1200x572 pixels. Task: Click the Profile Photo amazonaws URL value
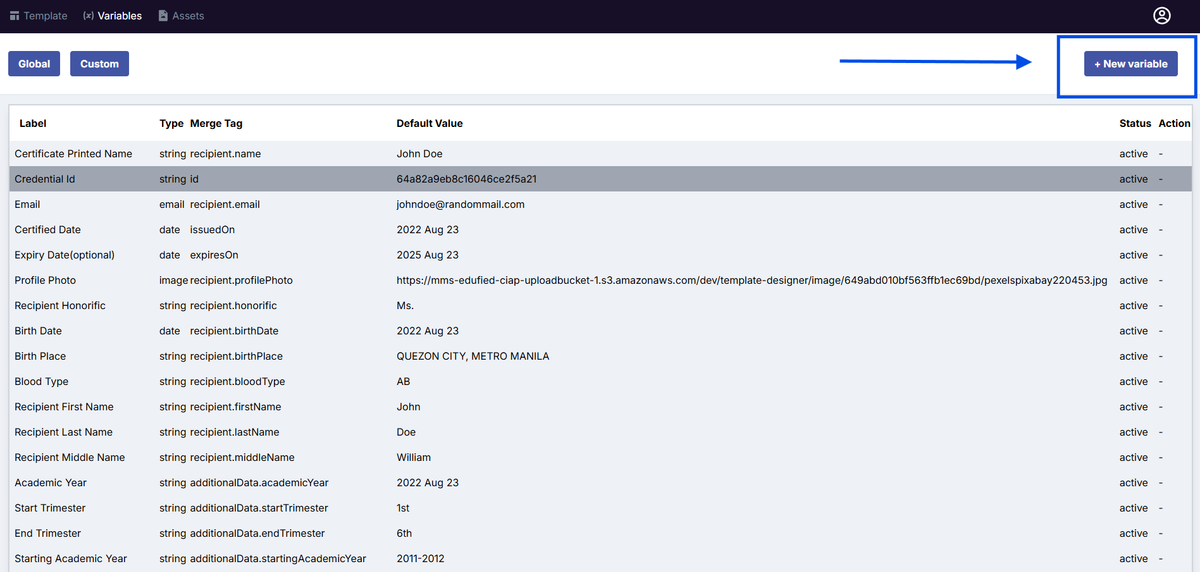pos(752,280)
